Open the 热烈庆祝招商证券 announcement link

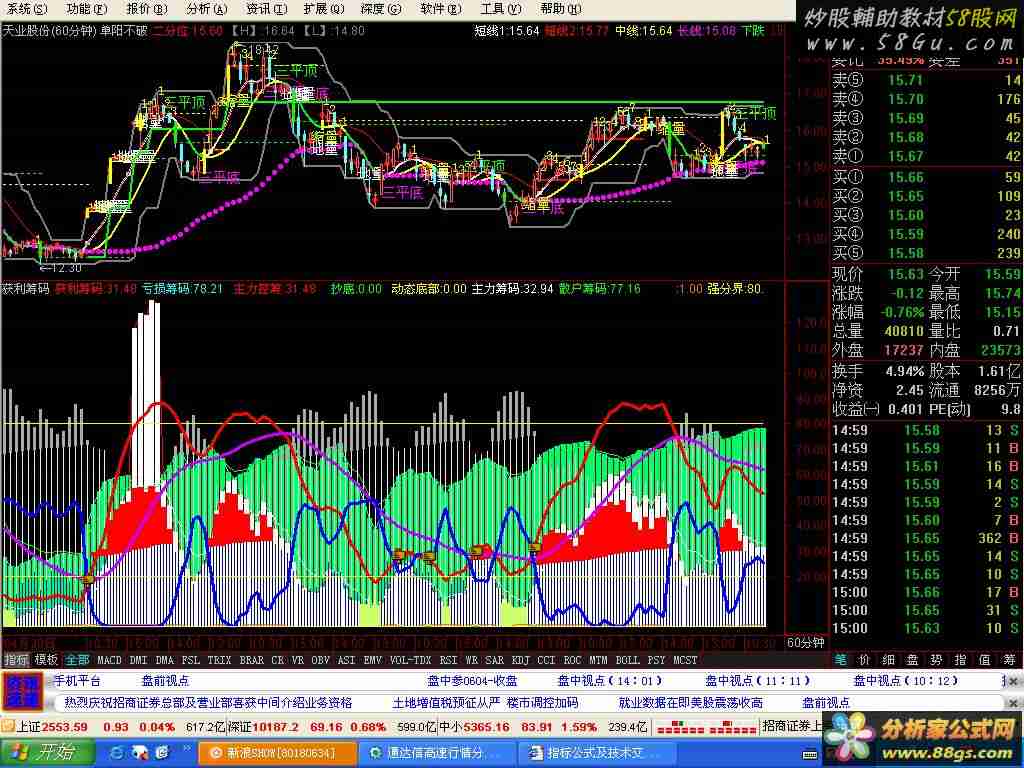208,703
